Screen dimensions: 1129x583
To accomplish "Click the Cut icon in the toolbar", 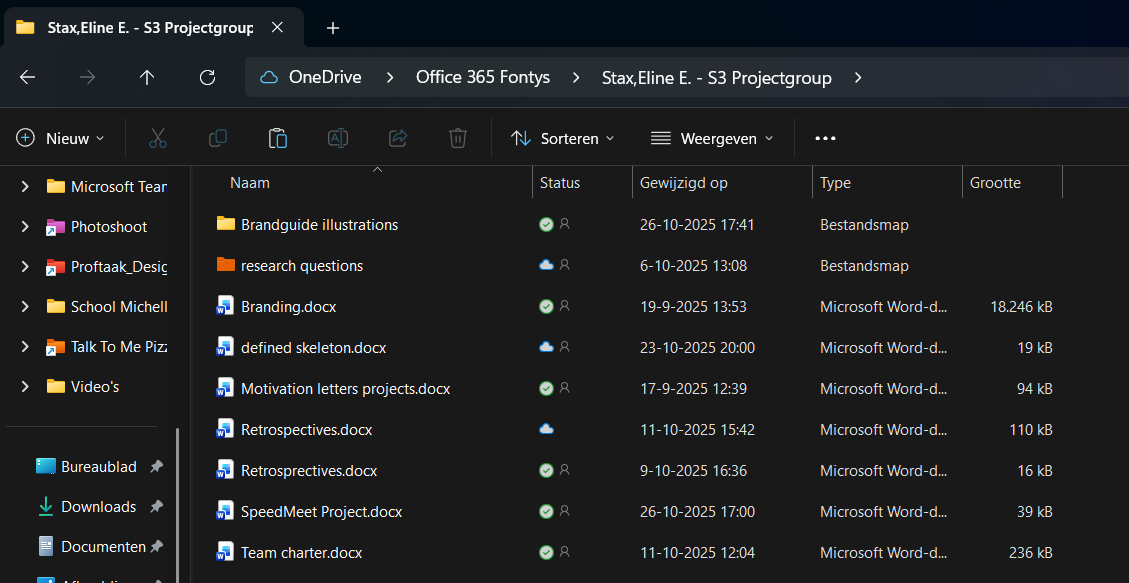I will point(158,138).
